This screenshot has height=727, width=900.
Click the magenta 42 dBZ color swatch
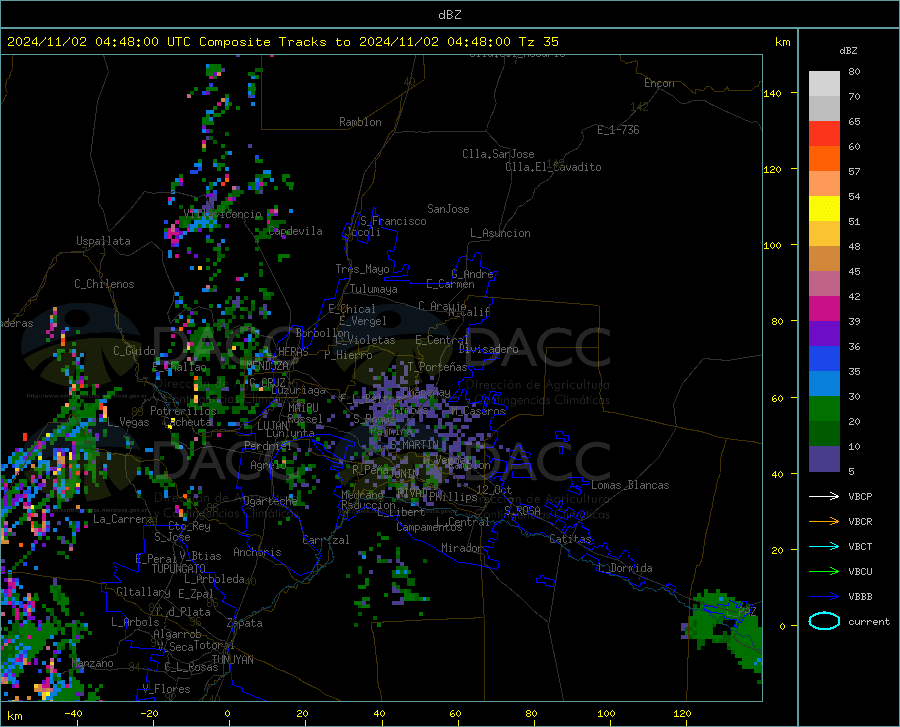point(824,308)
